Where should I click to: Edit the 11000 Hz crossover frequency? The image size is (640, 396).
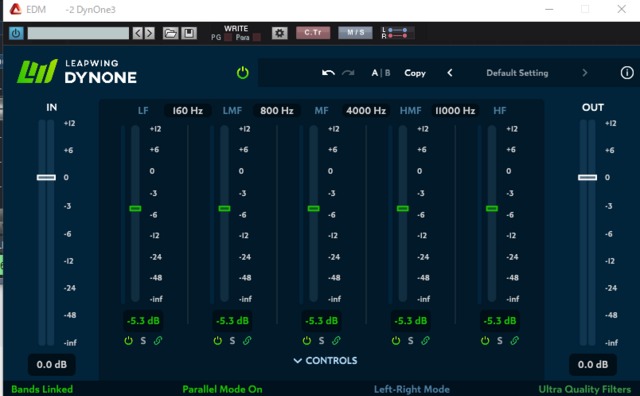[x=455, y=111]
